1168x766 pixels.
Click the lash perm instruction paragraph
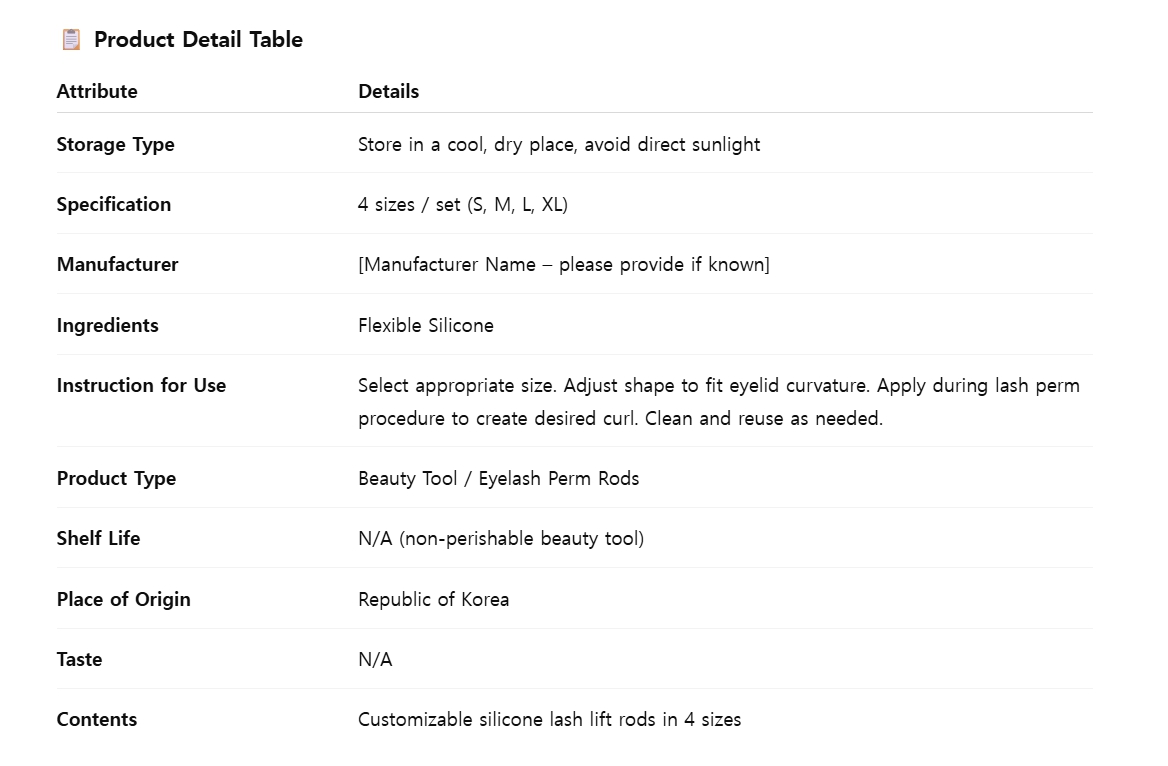(719, 402)
